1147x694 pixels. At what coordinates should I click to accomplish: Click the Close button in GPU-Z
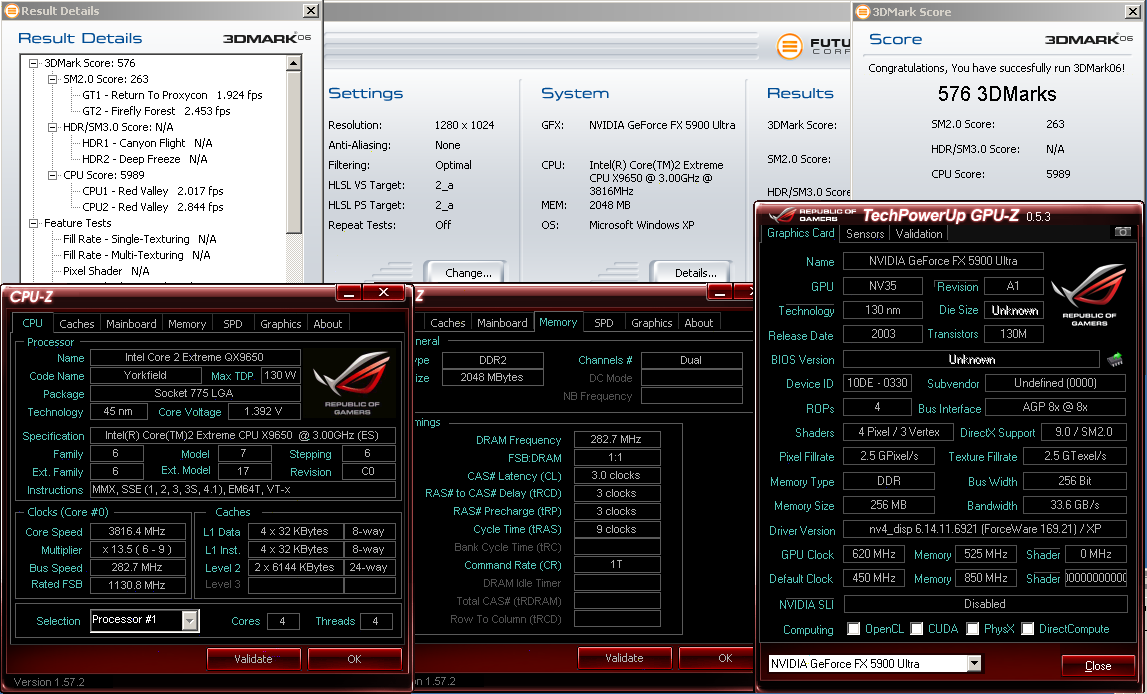[x=1097, y=665]
